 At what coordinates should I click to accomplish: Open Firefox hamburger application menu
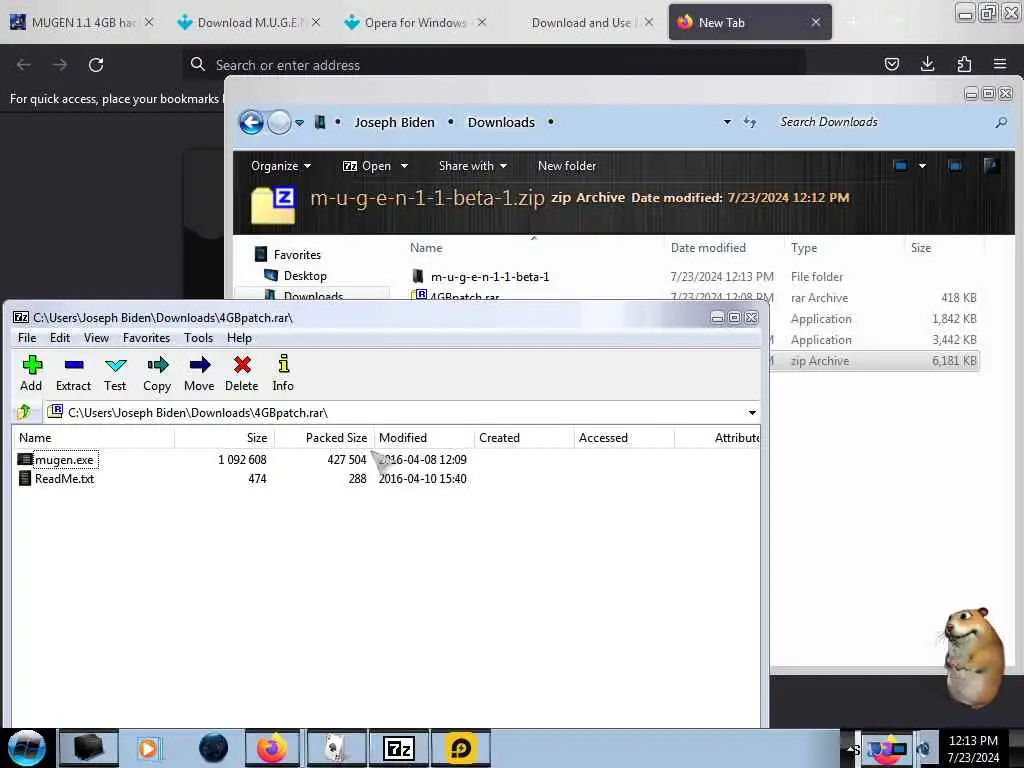point(1000,64)
